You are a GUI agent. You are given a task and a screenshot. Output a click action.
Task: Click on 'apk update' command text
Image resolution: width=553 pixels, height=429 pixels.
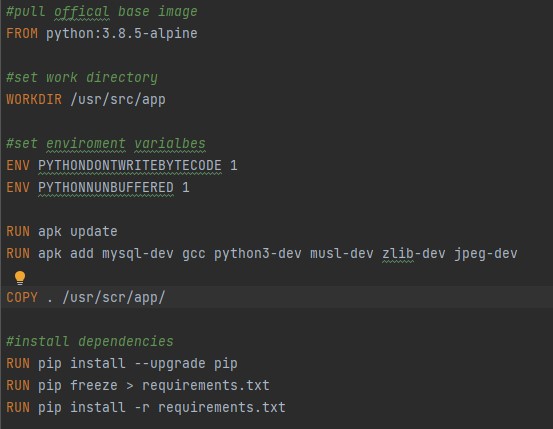(x=78, y=232)
